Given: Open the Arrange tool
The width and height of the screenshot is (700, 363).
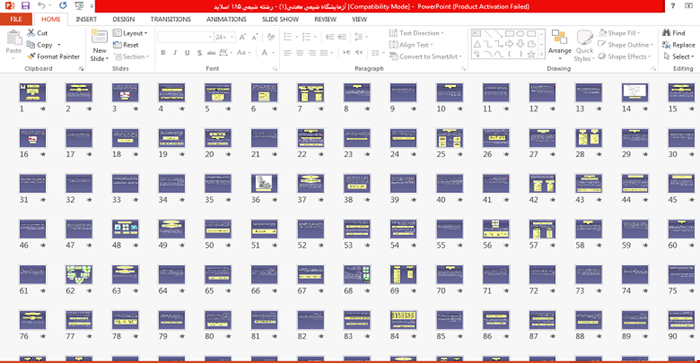Looking at the screenshot, I should click(x=559, y=45).
